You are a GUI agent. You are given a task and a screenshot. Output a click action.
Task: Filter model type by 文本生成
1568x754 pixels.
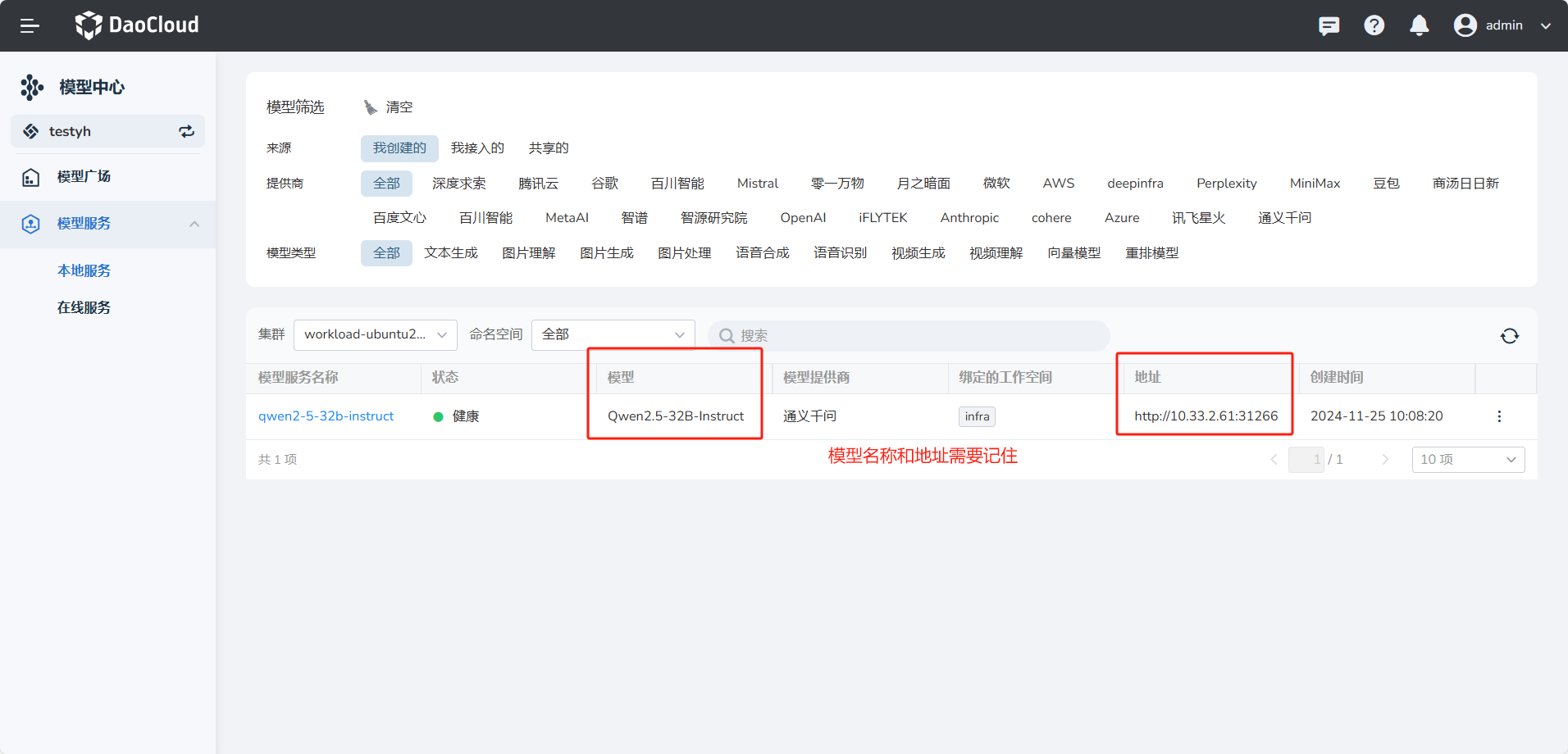pos(451,253)
